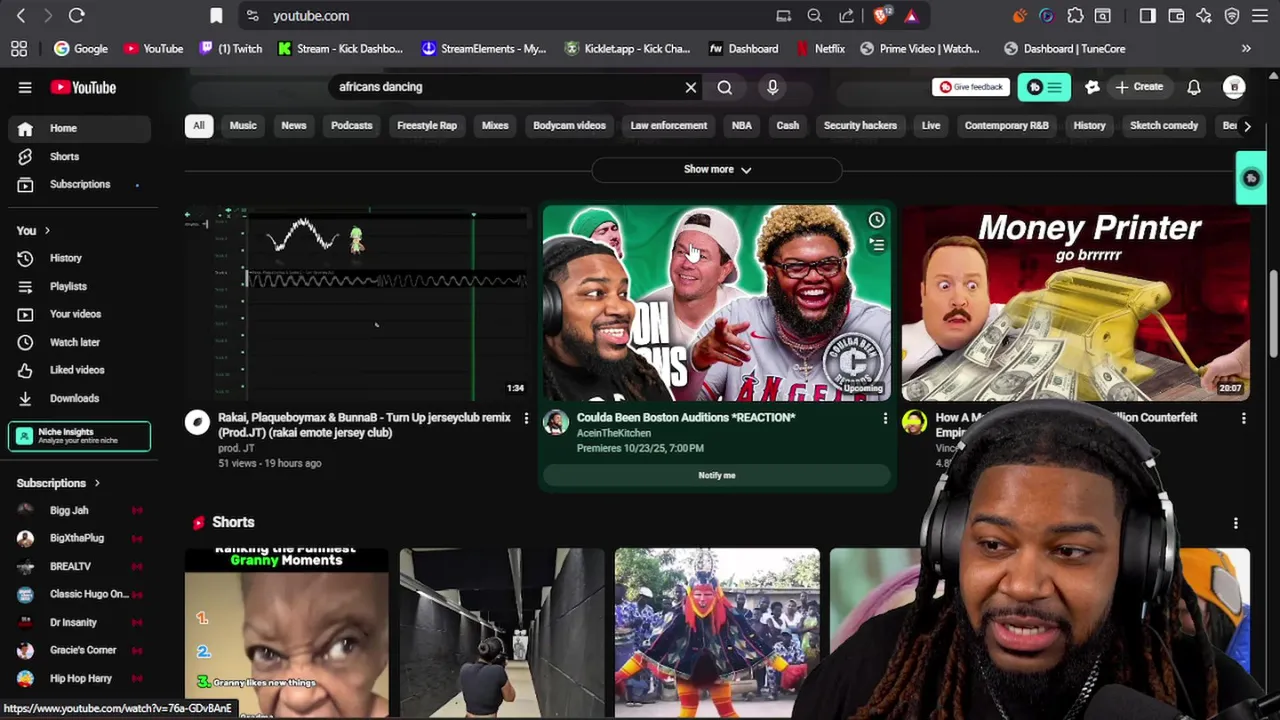Click the Niche Insights button
Viewport: 1280px width, 720px height.
click(79, 436)
